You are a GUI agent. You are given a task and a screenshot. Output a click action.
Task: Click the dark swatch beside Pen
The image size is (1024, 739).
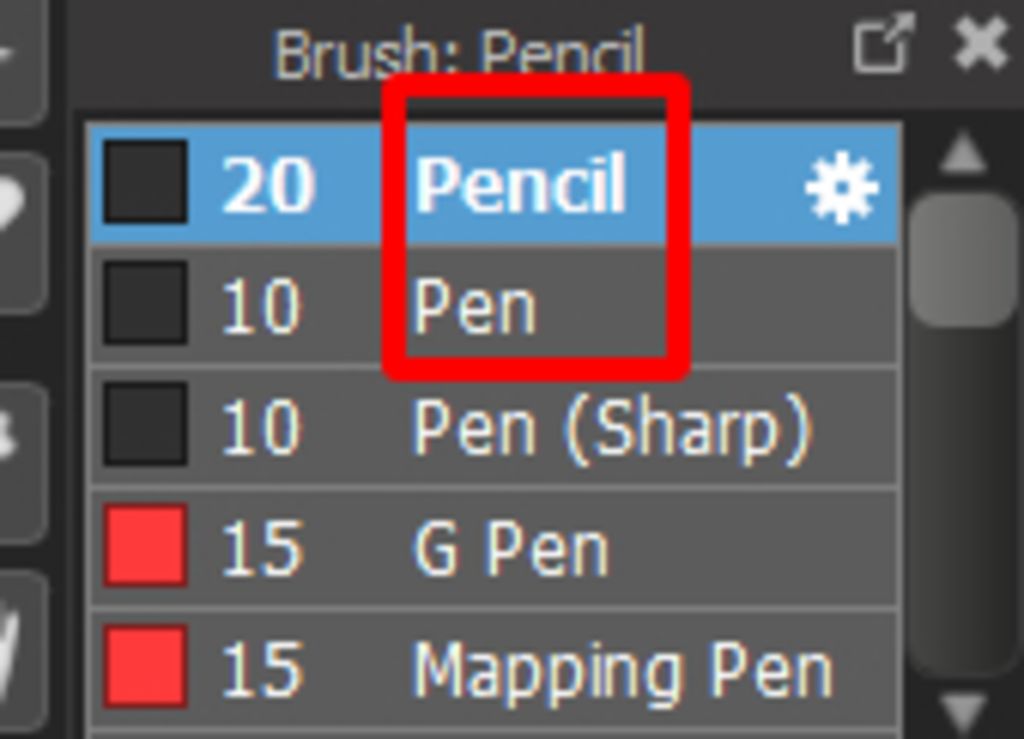coord(146,304)
